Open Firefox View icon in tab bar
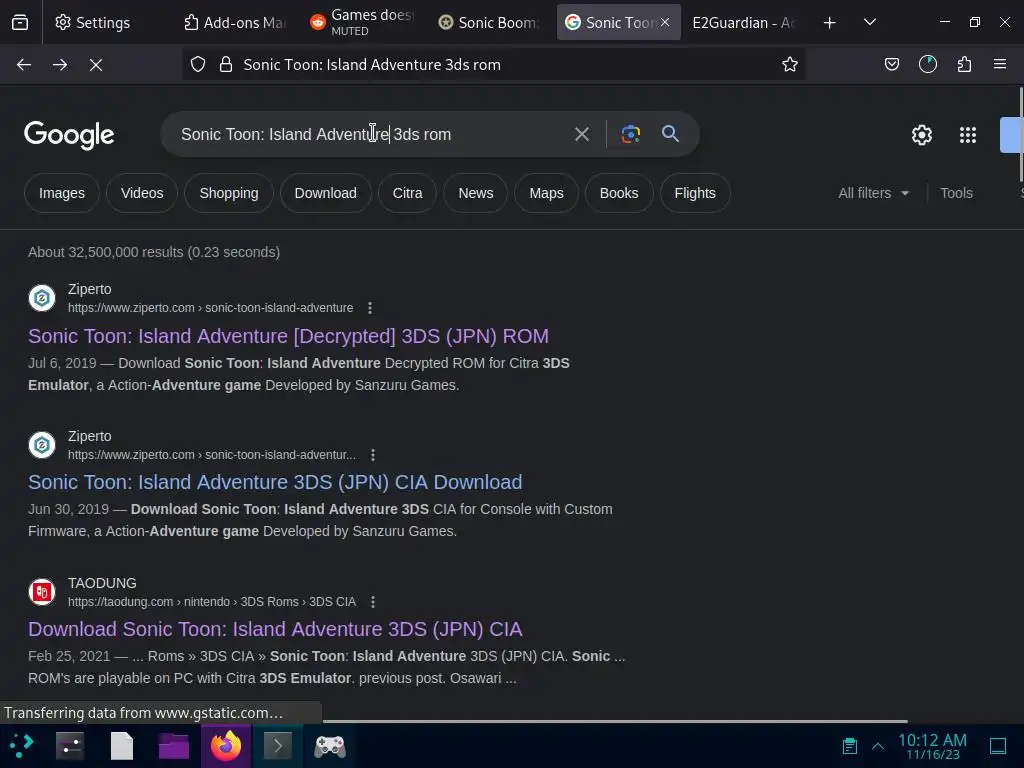Viewport: 1024px width, 768px height. [x=20, y=23]
